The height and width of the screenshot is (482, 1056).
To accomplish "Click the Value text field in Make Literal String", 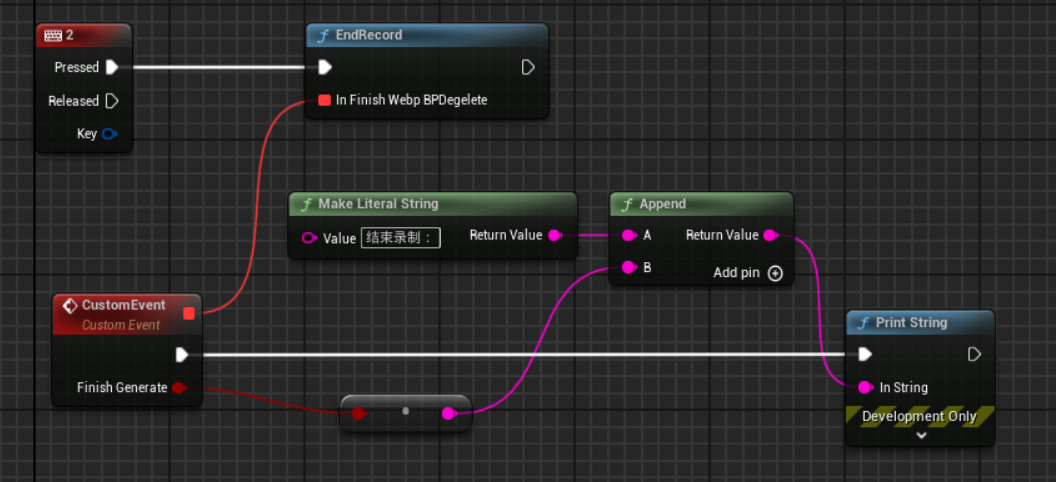I will tap(400, 238).
